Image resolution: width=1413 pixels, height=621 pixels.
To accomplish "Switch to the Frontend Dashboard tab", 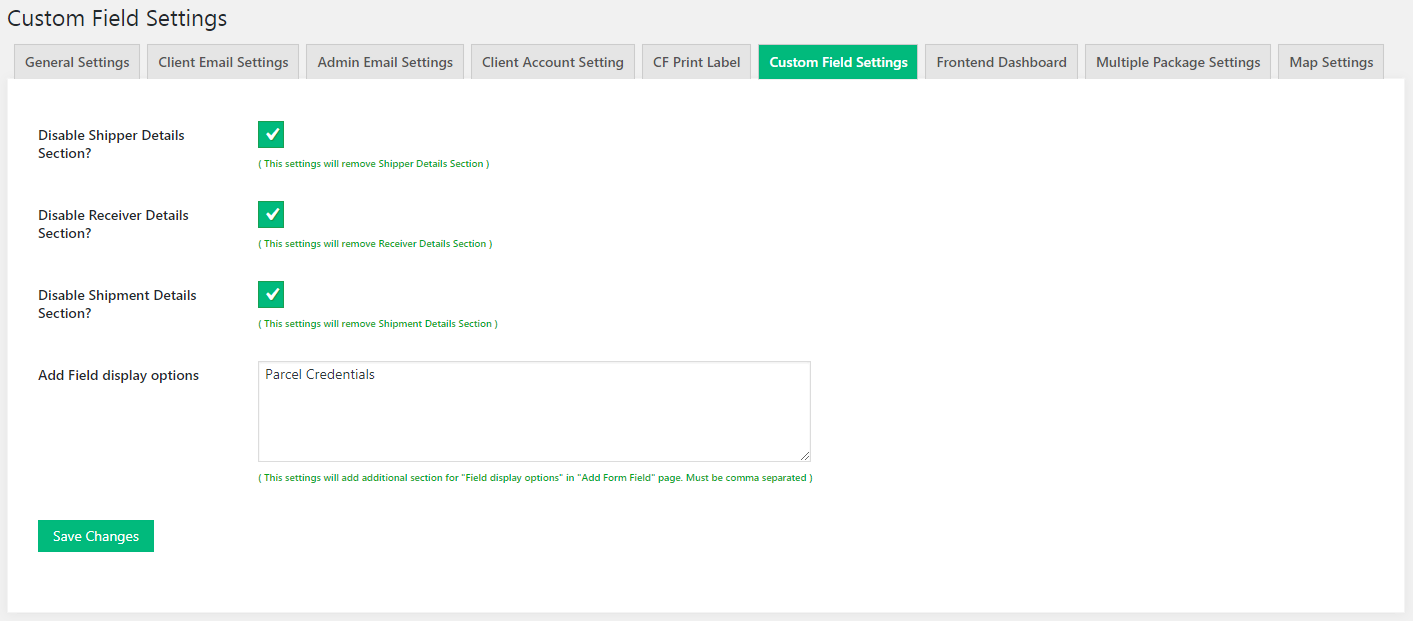I will (1001, 62).
